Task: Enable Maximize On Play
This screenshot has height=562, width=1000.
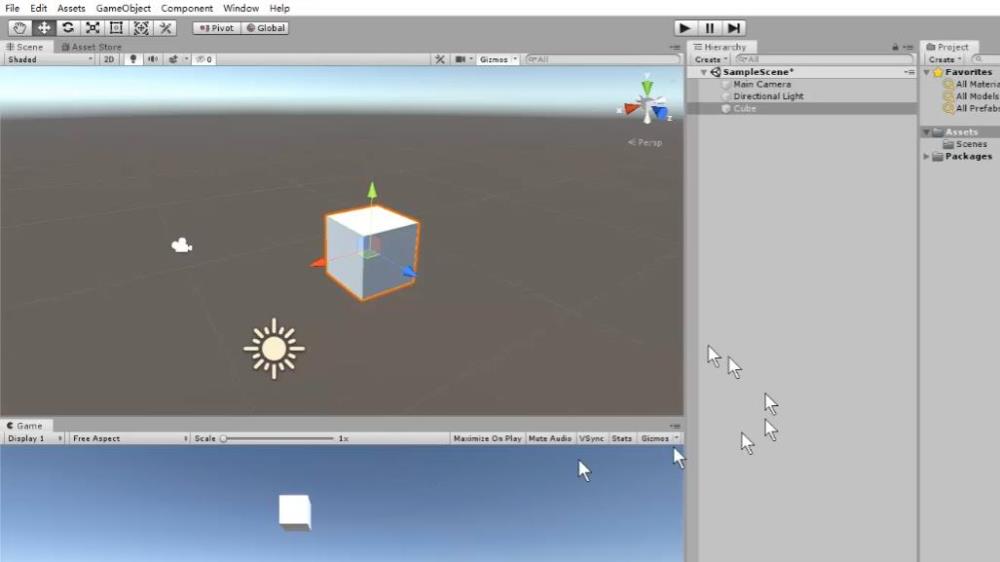Action: (x=487, y=438)
